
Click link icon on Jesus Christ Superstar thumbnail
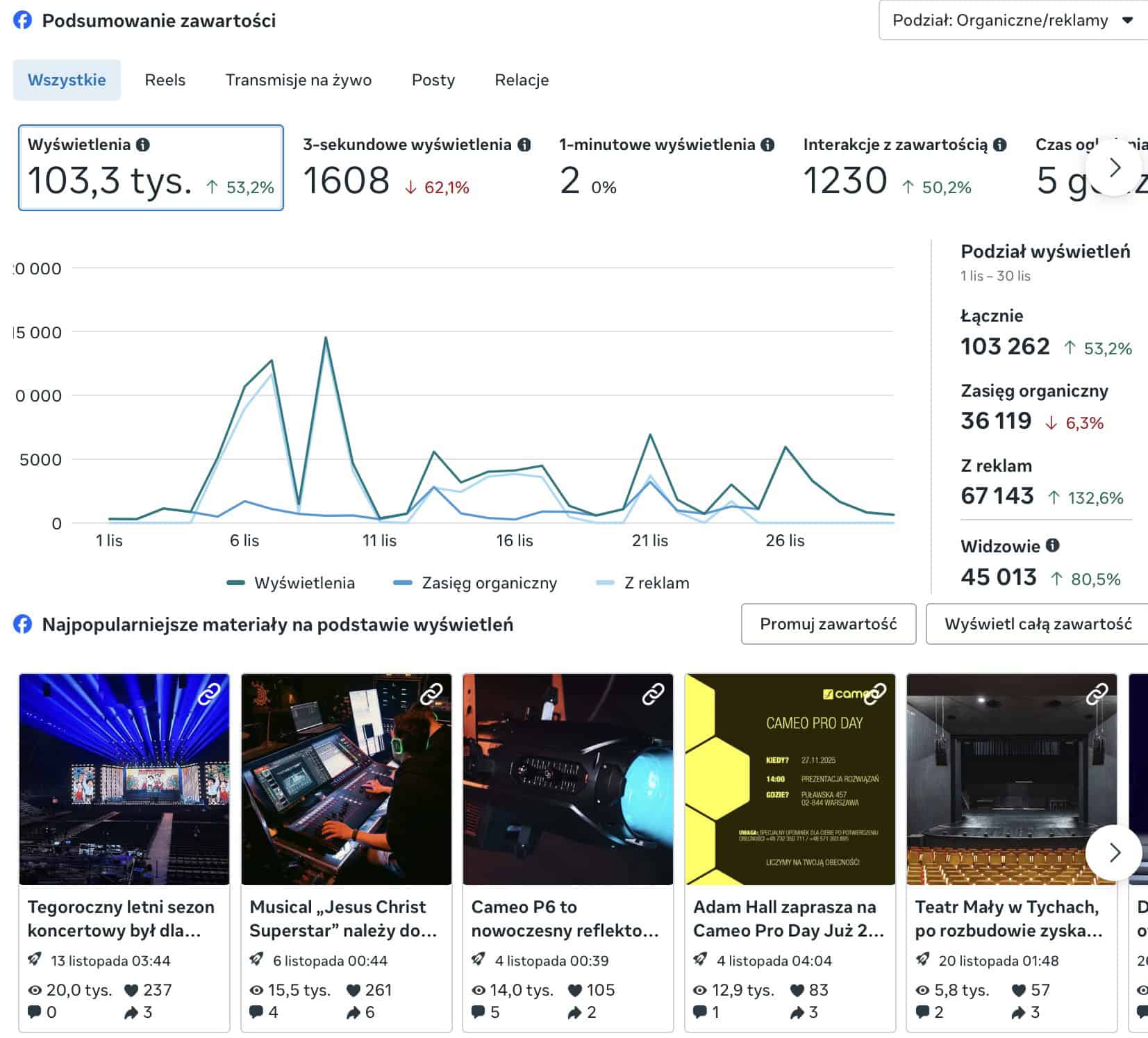(x=431, y=693)
